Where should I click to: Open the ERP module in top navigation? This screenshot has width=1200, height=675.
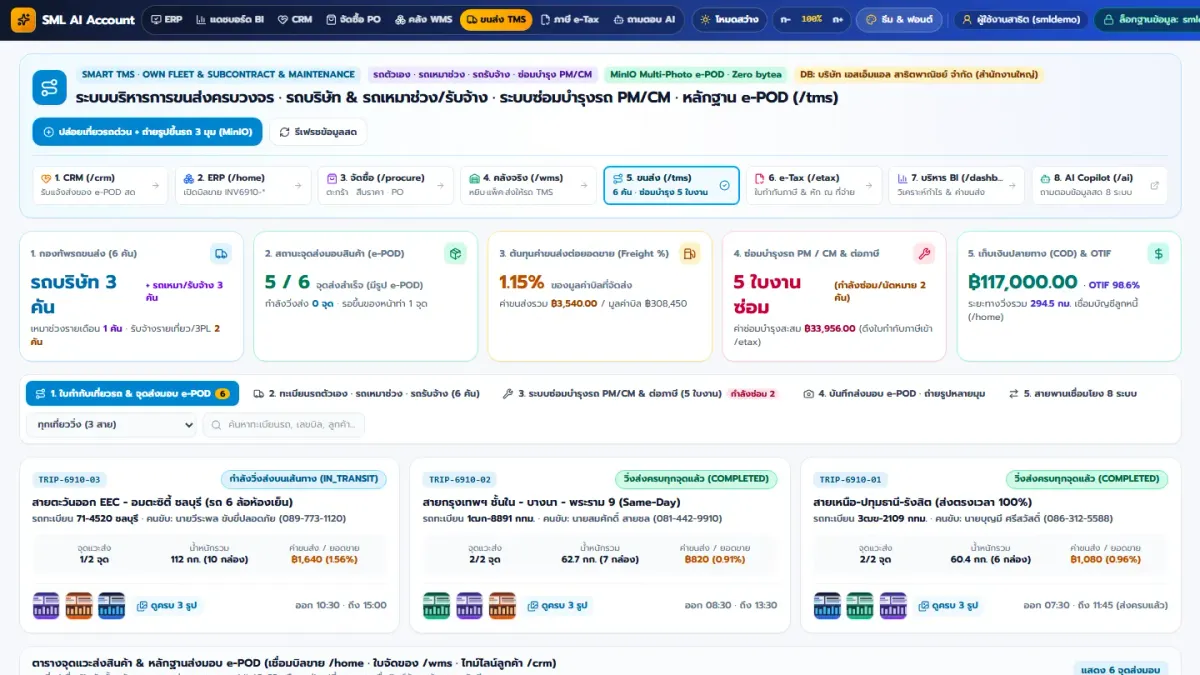coord(167,19)
